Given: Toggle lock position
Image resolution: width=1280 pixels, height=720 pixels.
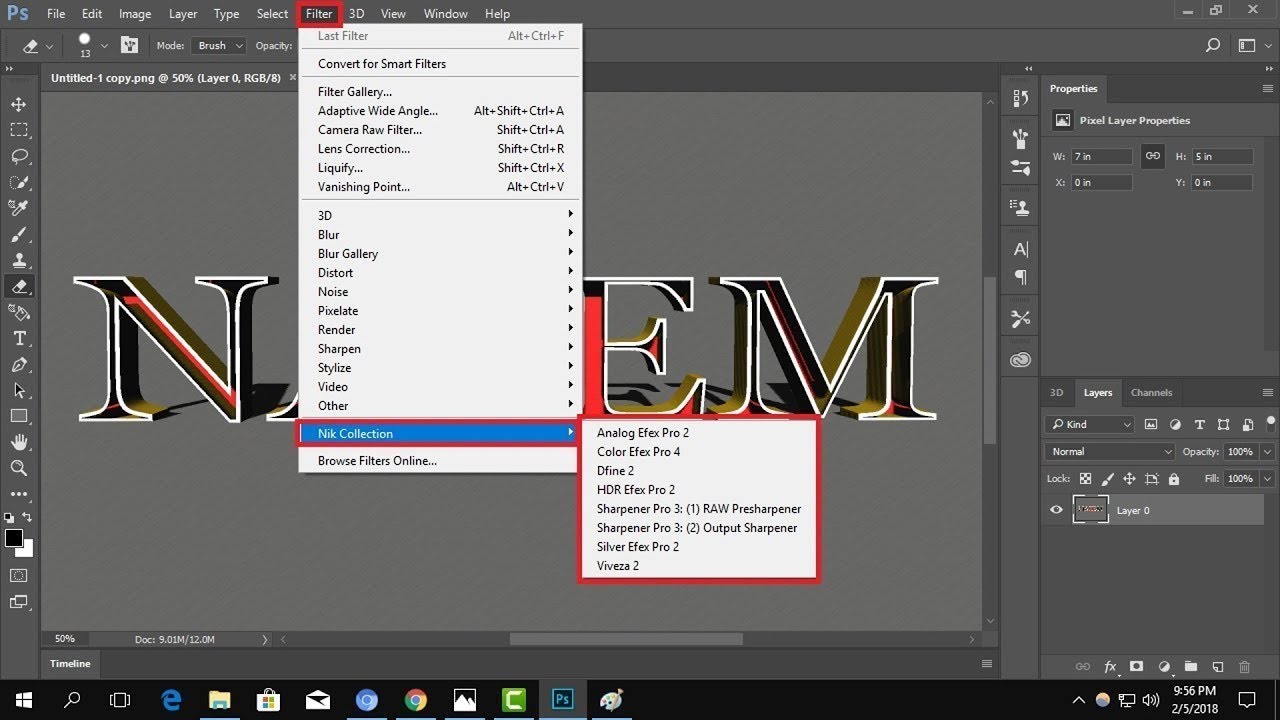Looking at the screenshot, I should [x=1129, y=479].
